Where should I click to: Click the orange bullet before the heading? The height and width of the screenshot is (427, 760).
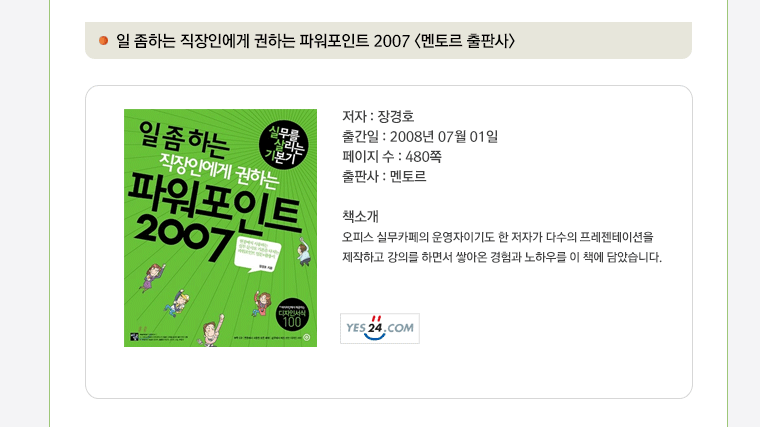click(x=103, y=40)
